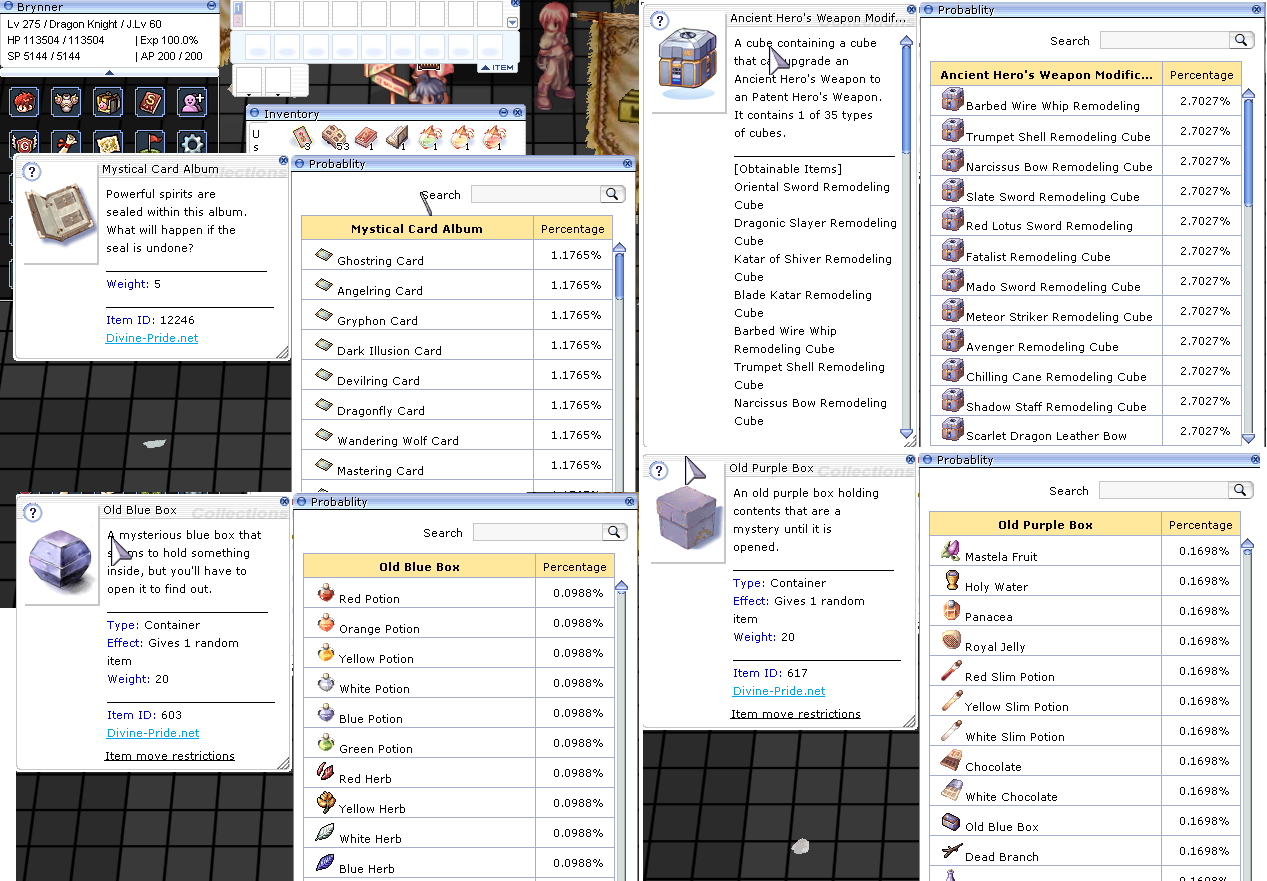Viewport: 1267px width, 881px height.
Task: Click Mystical Card Album search magnifier
Action: [x=612, y=194]
